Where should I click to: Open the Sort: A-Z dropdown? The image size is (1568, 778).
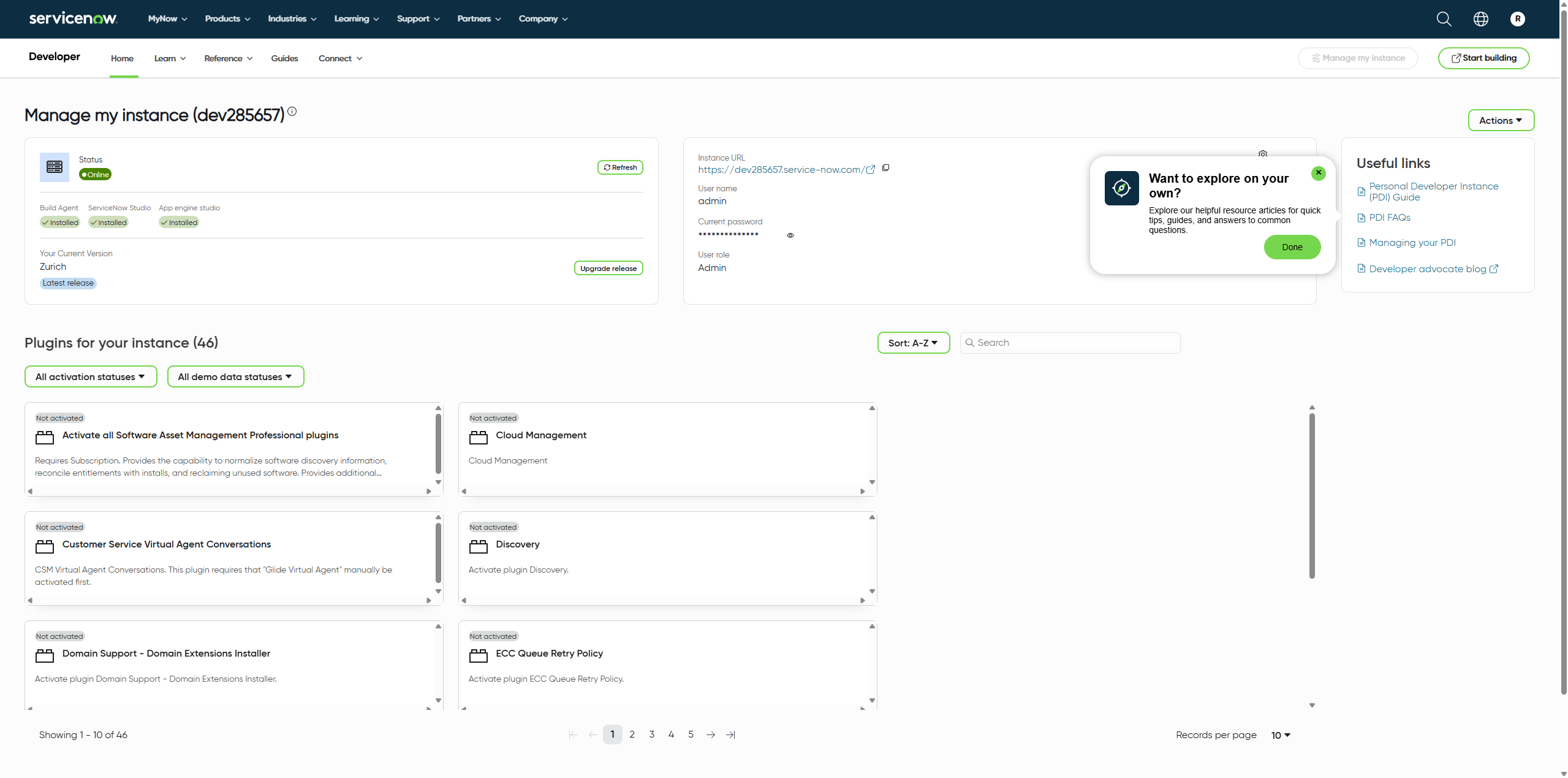coord(912,342)
